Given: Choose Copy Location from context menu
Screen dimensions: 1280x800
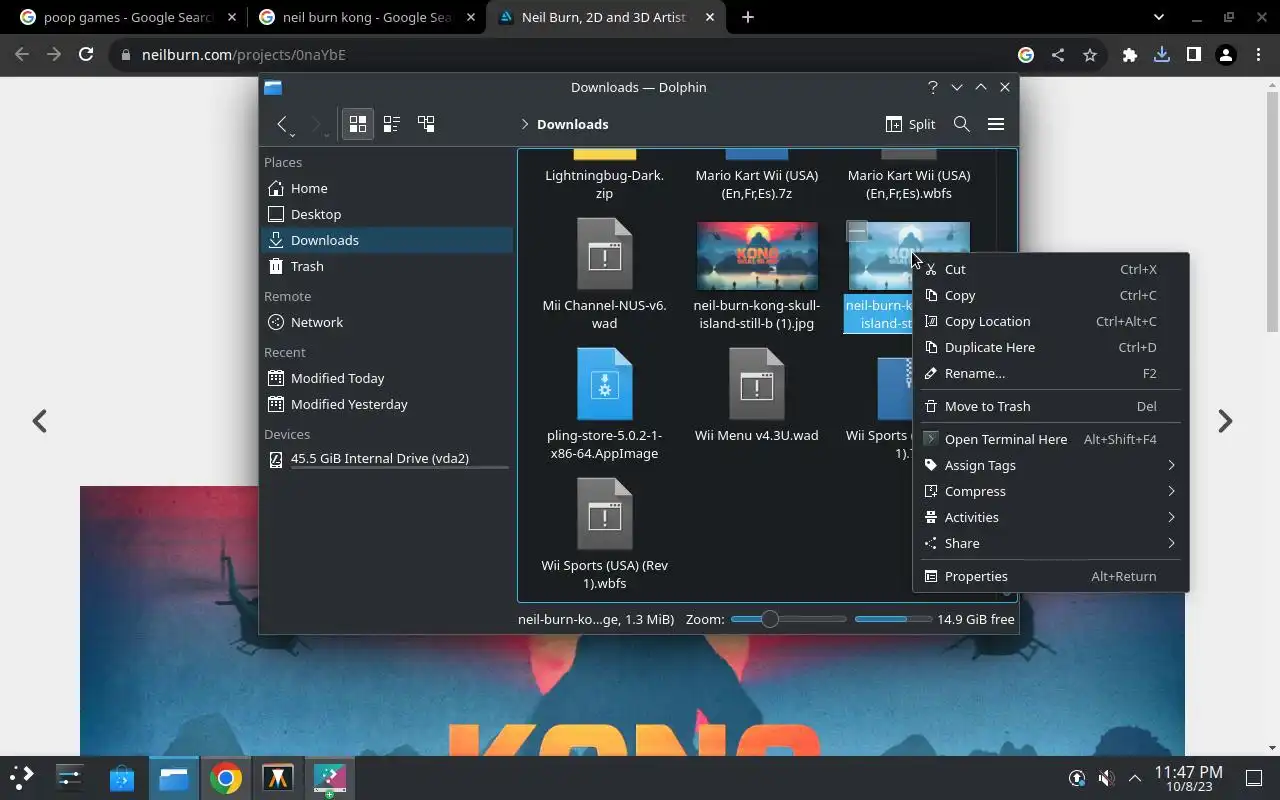Looking at the screenshot, I should (x=1050, y=321).
